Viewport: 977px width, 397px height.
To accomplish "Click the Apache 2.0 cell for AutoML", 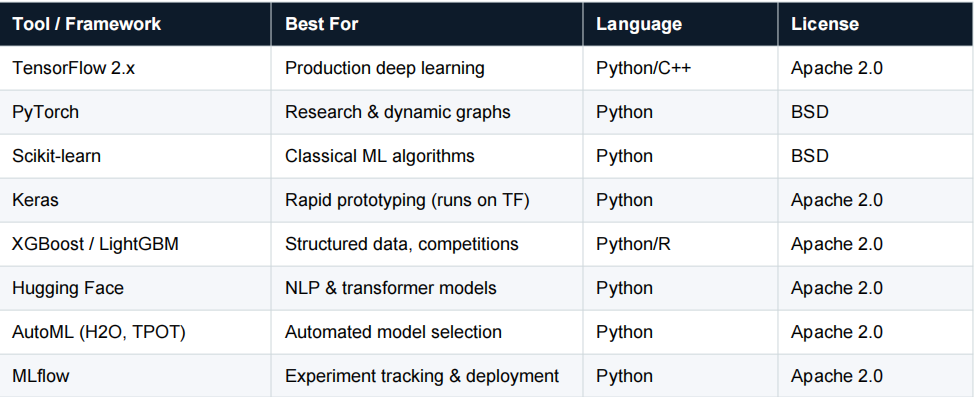I will tap(875, 332).
